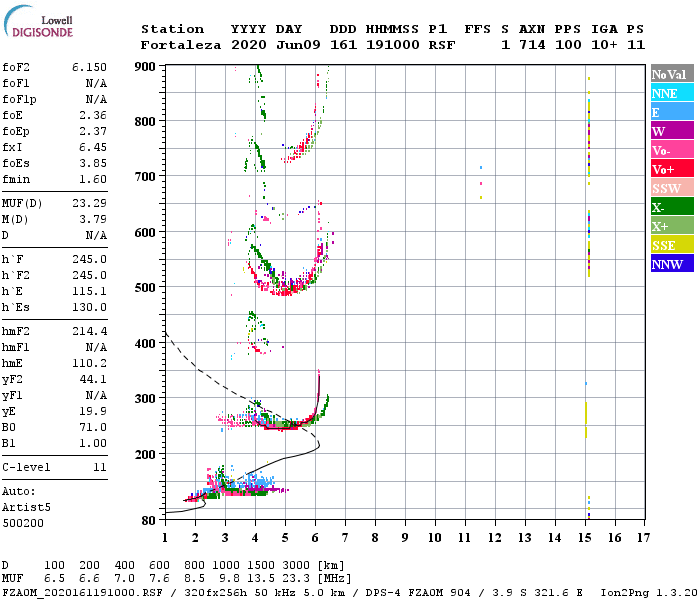Screen dimensions: 700x600
Task: Select the Vo- pink legend swatch
Action: pyautogui.click(x=672, y=150)
